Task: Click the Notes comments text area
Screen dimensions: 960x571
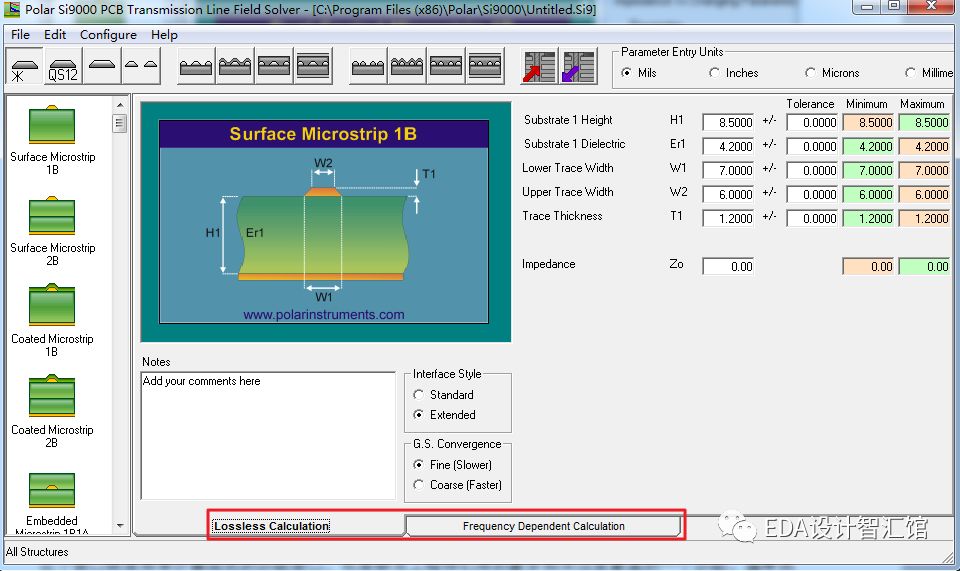Action: (268, 435)
